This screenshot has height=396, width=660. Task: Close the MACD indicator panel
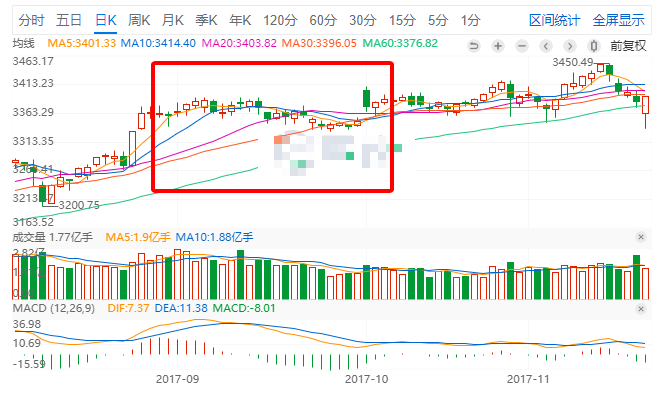tap(641, 309)
